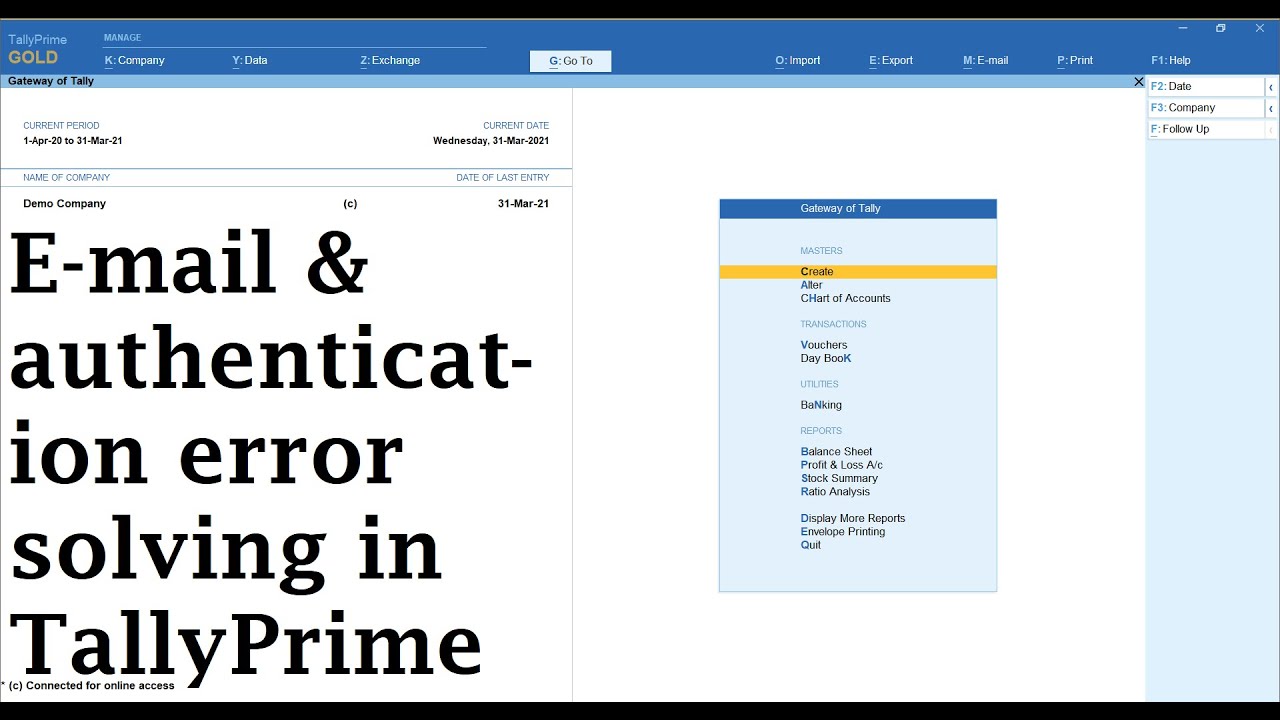Open the M: E-mail menu
This screenshot has height=720, width=1280.
click(x=986, y=60)
